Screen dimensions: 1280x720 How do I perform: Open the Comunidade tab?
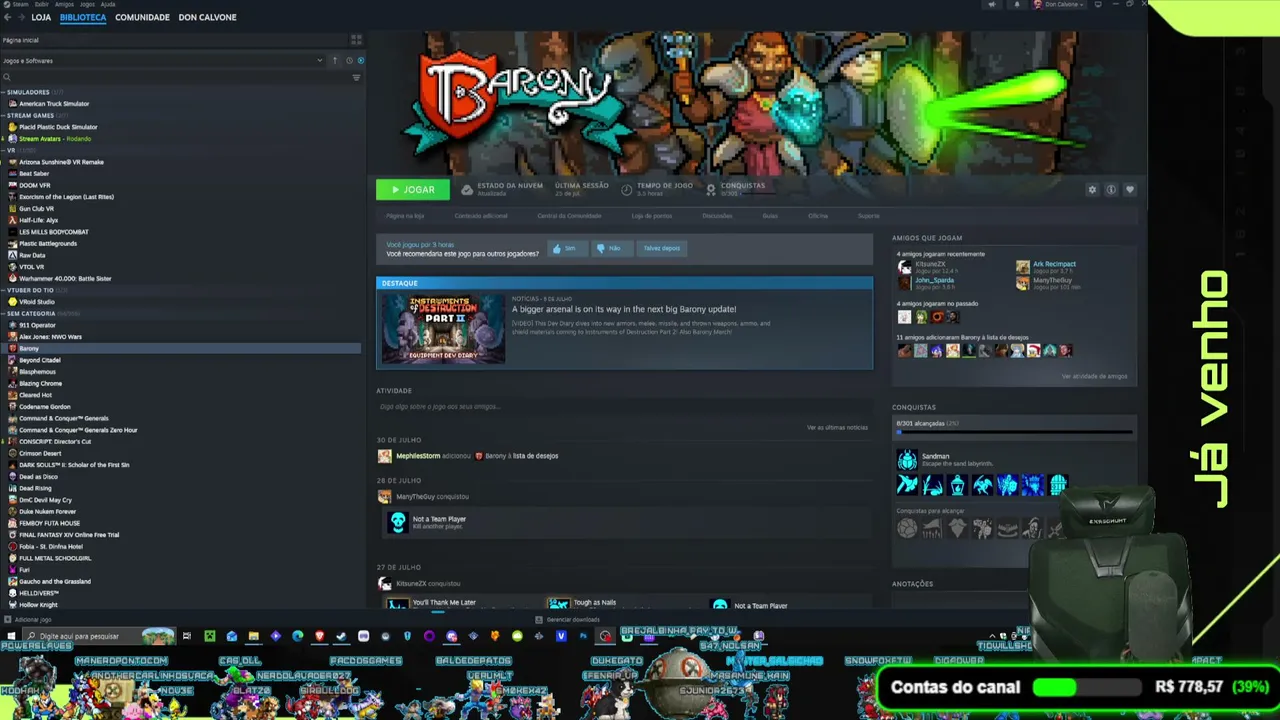tap(142, 18)
